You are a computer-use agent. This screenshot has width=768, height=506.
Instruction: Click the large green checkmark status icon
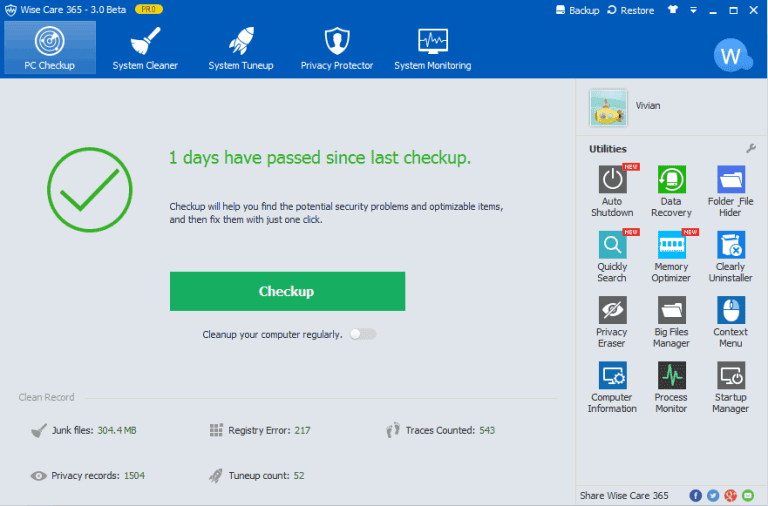(x=90, y=190)
